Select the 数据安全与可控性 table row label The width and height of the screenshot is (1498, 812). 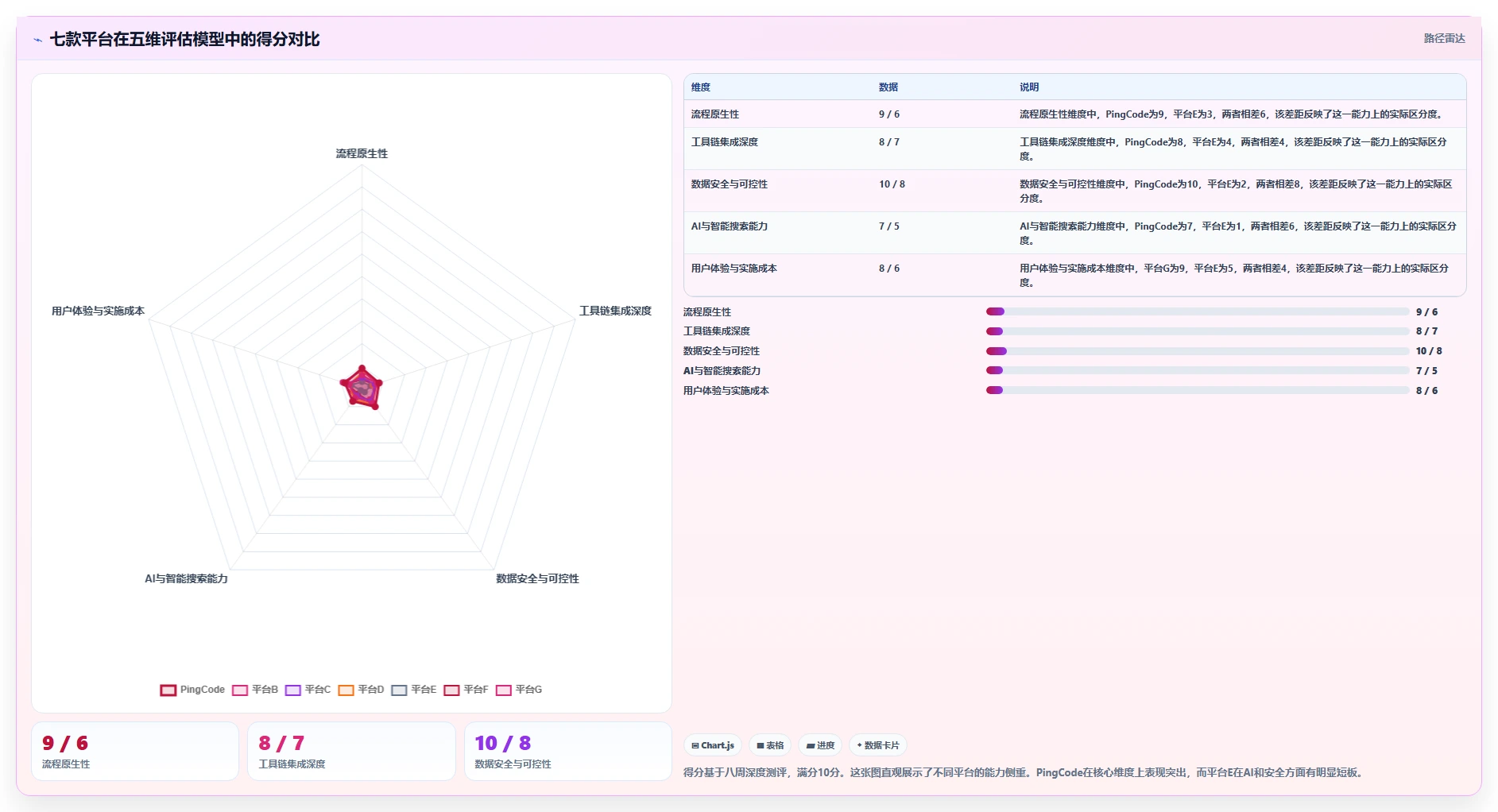tap(730, 184)
